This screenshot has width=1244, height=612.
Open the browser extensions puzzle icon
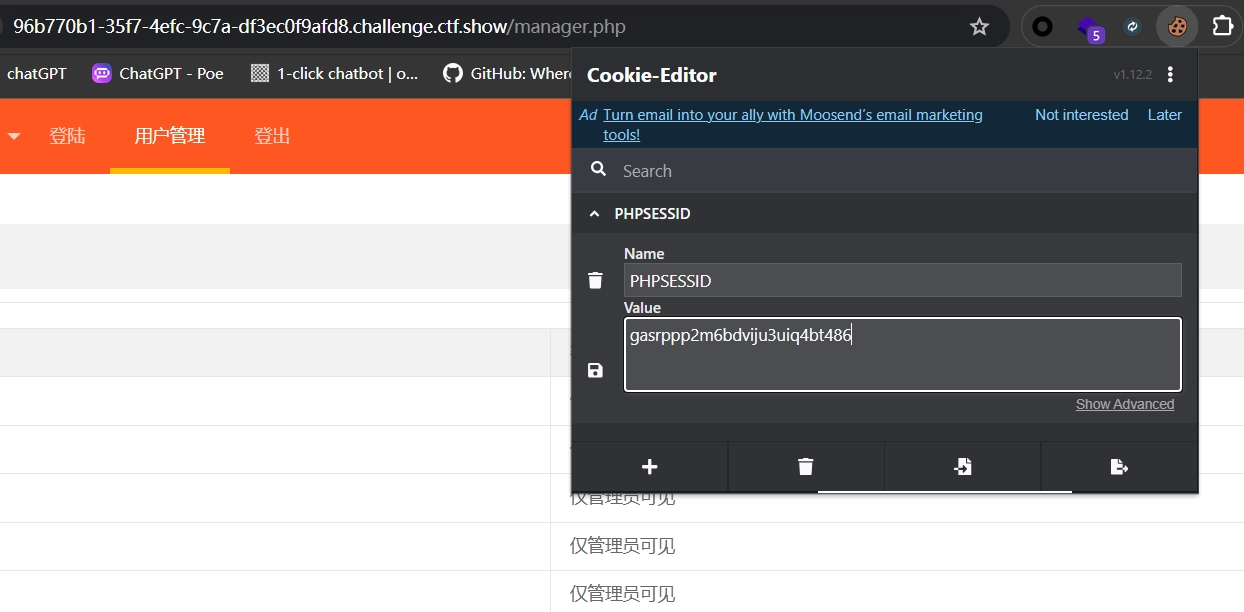(x=1222, y=27)
